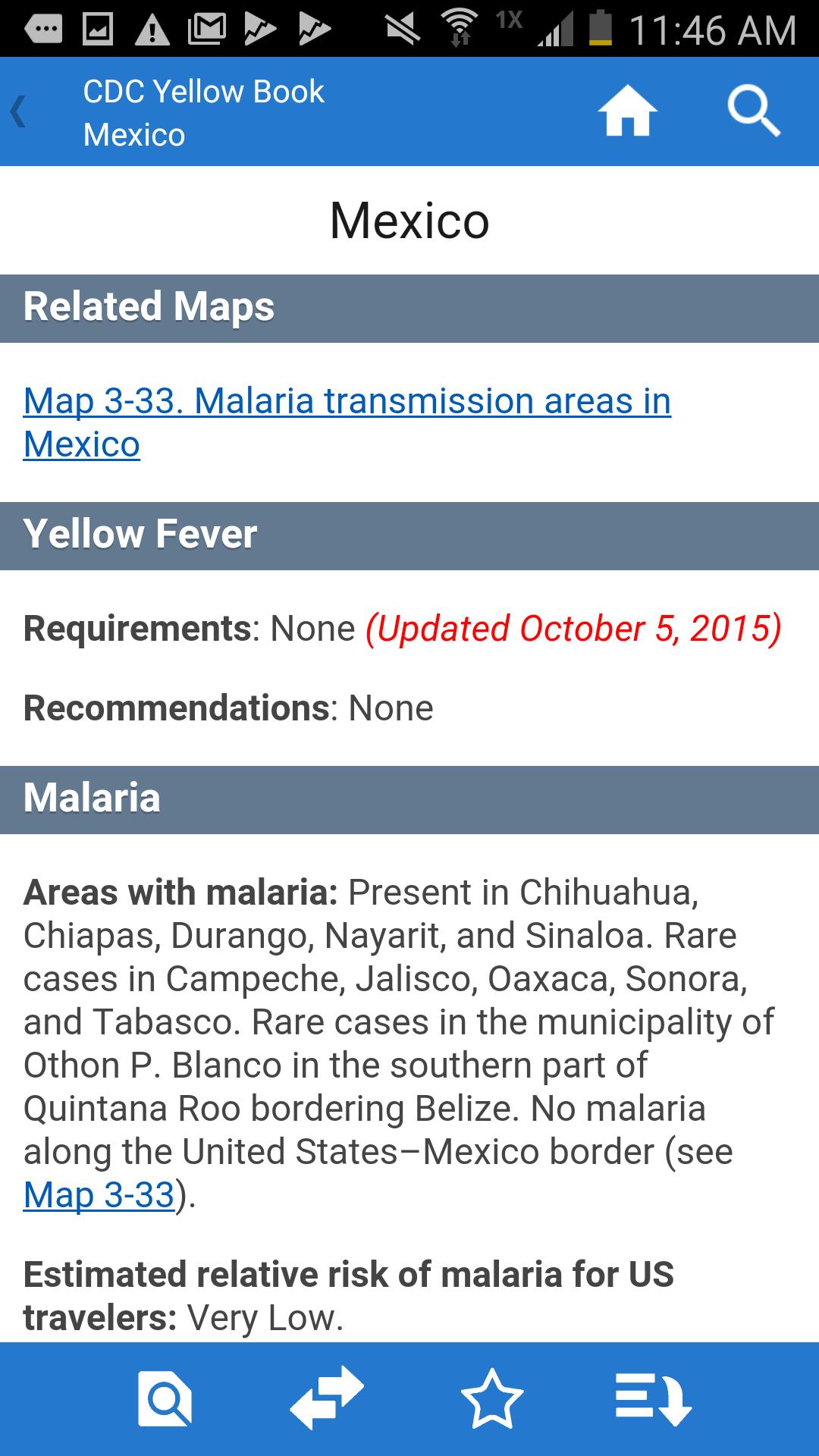
Task: Tap the CDC Yellow Book title
Action: (203, 92)
